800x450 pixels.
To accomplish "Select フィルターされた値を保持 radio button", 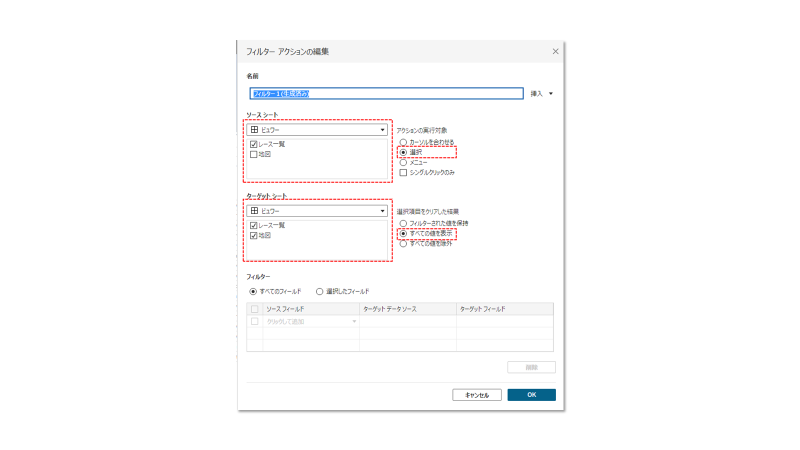I will click(403, 223).
